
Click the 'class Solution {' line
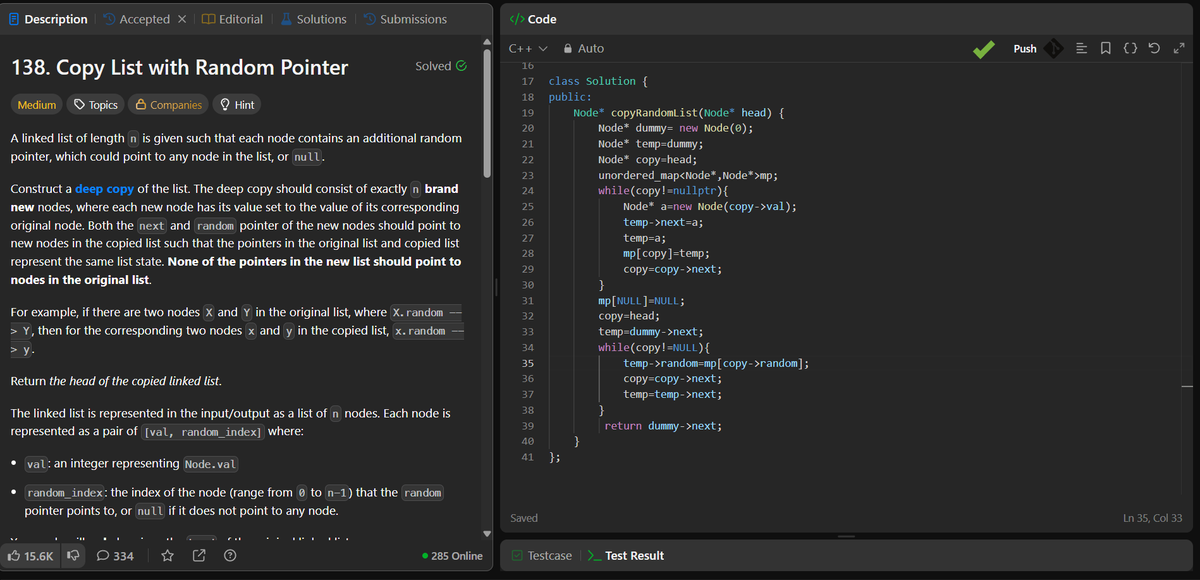[598, 81]
